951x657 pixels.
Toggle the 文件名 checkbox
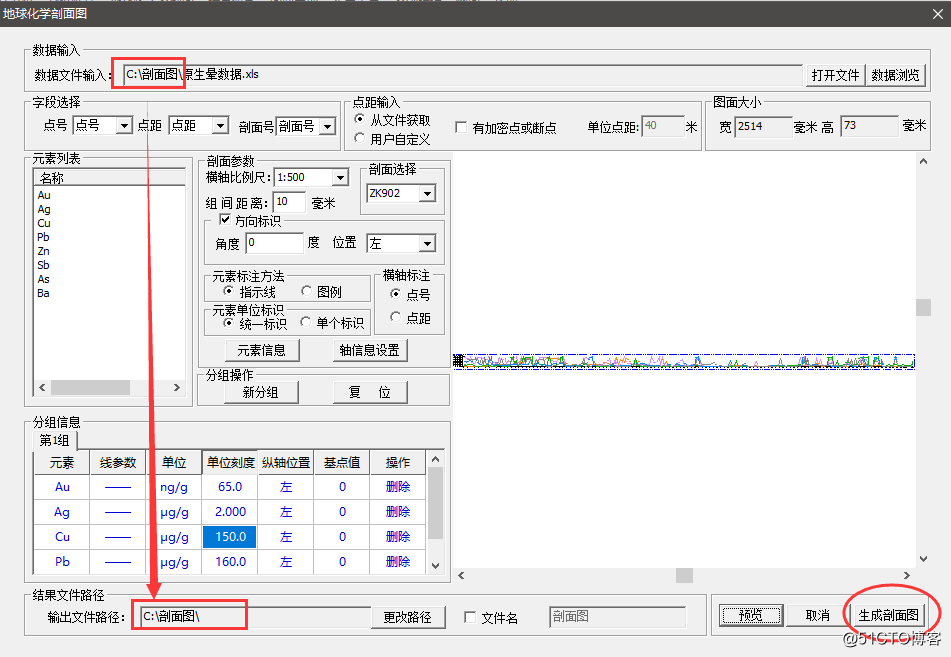(469, 617)
